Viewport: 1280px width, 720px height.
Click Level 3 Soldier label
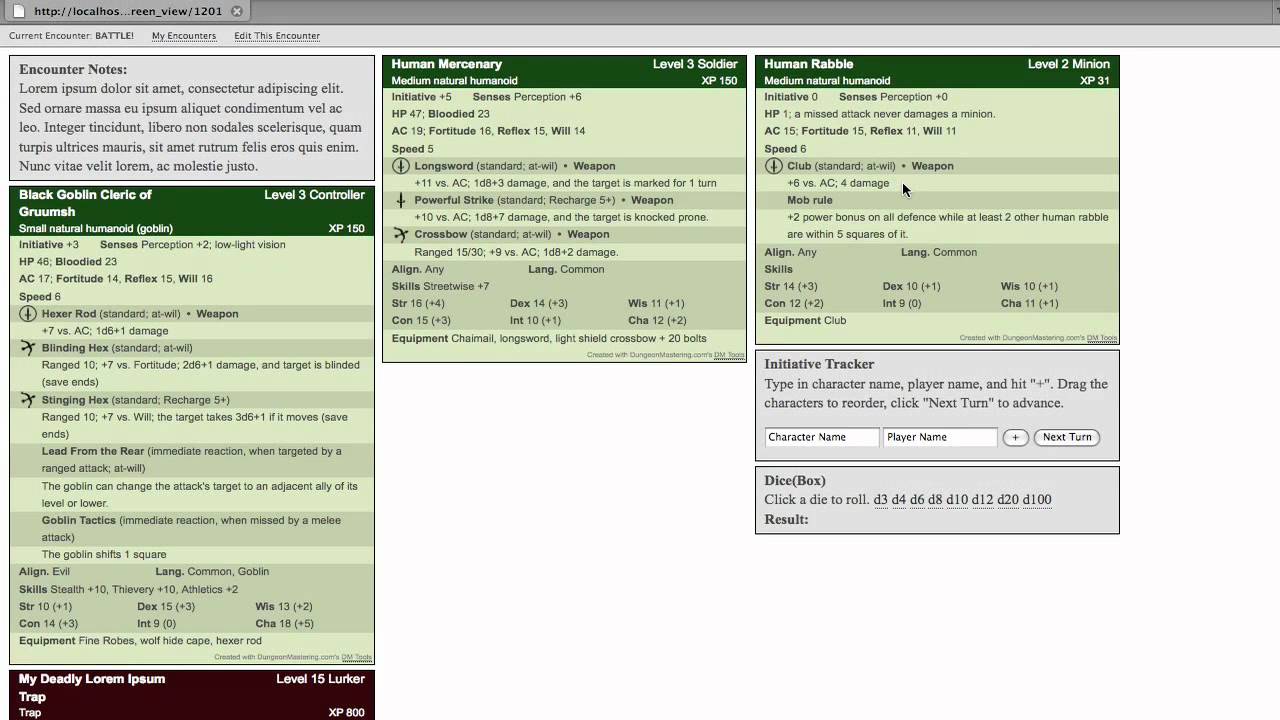coord(695,64)
